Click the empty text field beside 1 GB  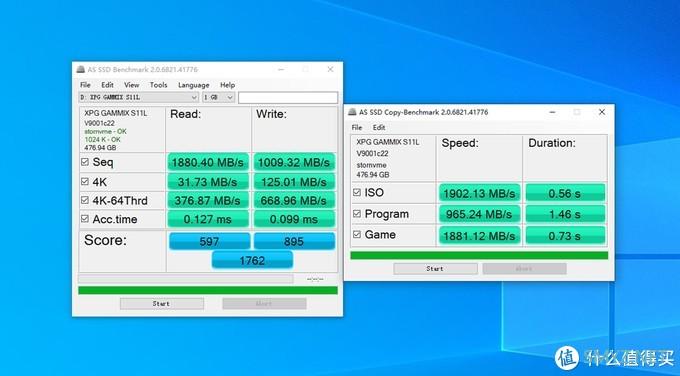(x=288, y=98)
